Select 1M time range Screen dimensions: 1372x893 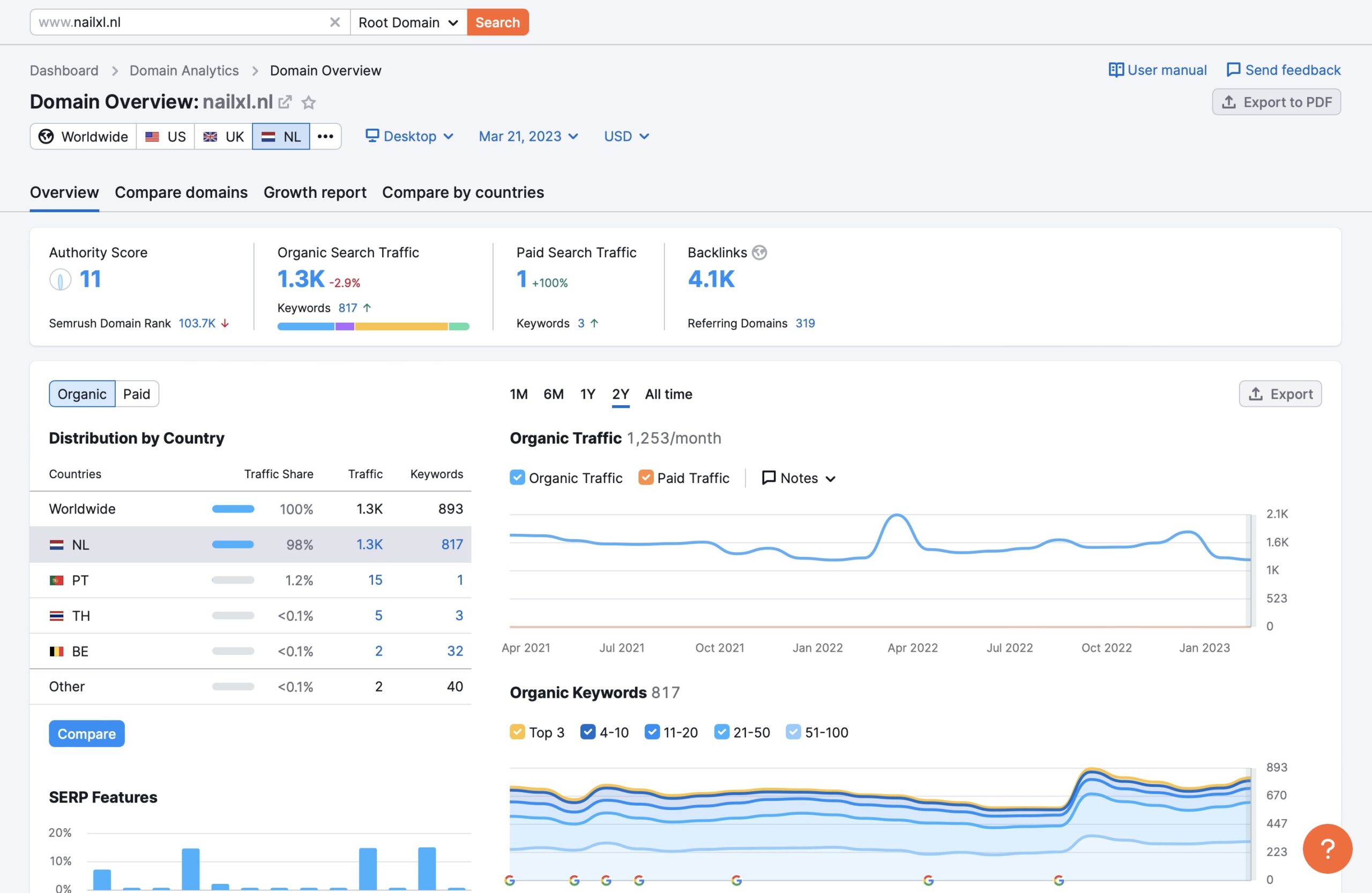(518, 395)
